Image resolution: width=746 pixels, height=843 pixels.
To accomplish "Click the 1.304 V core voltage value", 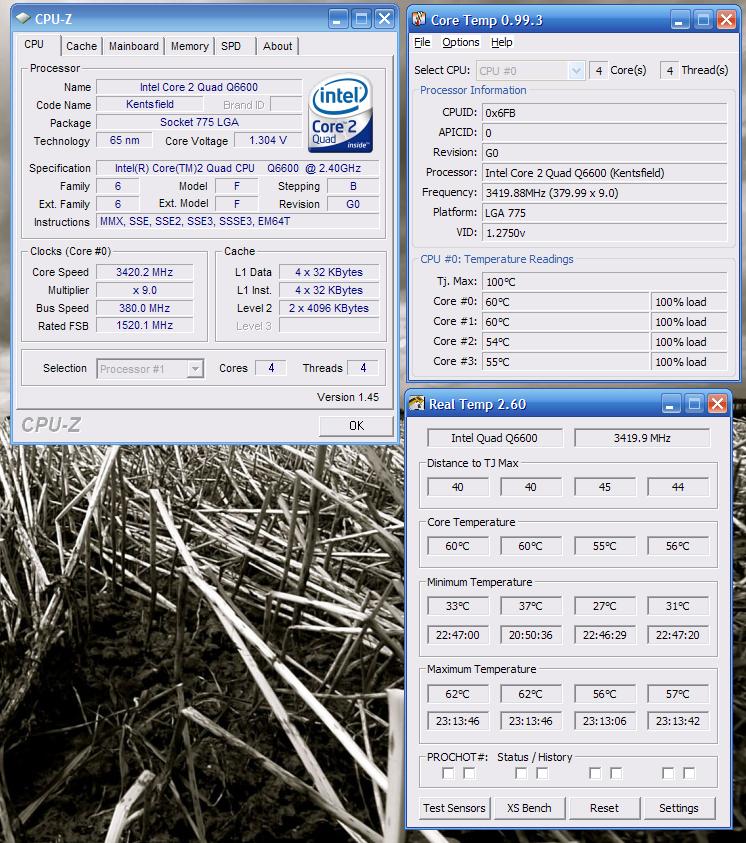I will click(268, 140).
